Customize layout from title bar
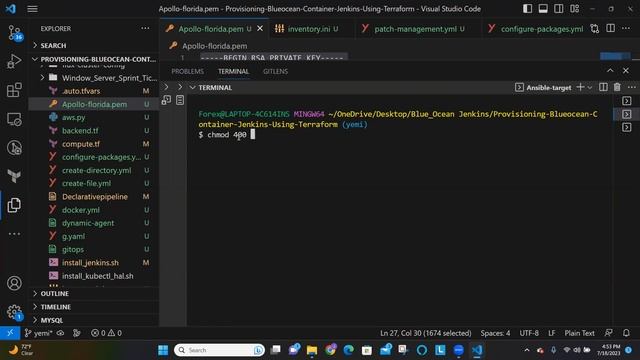Screen dimensions: 640x360 coord(574,9)
